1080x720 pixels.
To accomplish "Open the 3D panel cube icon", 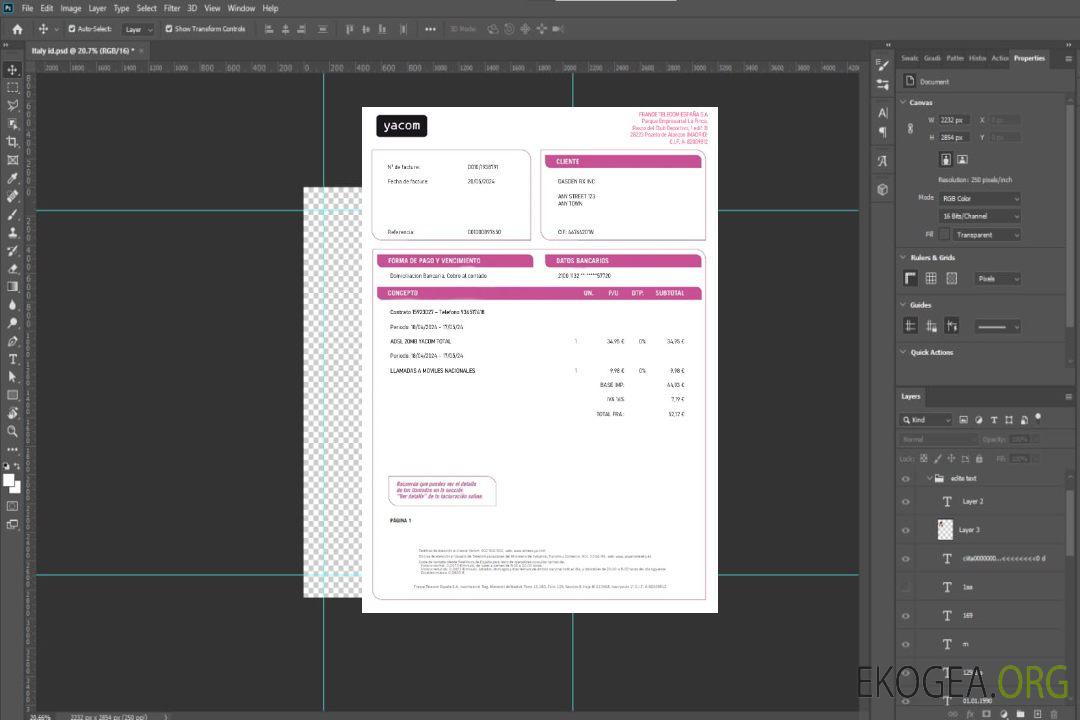I will pos(883,189).
